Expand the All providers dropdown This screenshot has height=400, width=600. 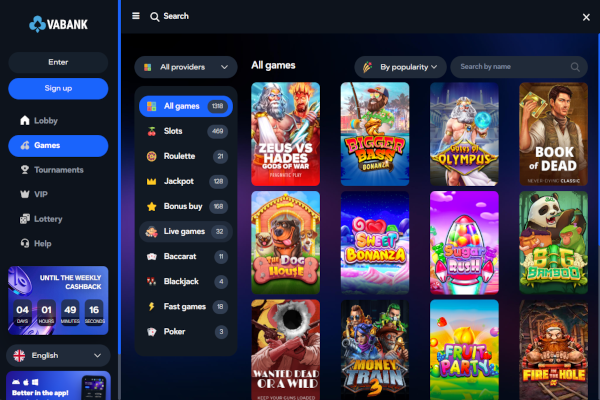(x=186, y=67)
